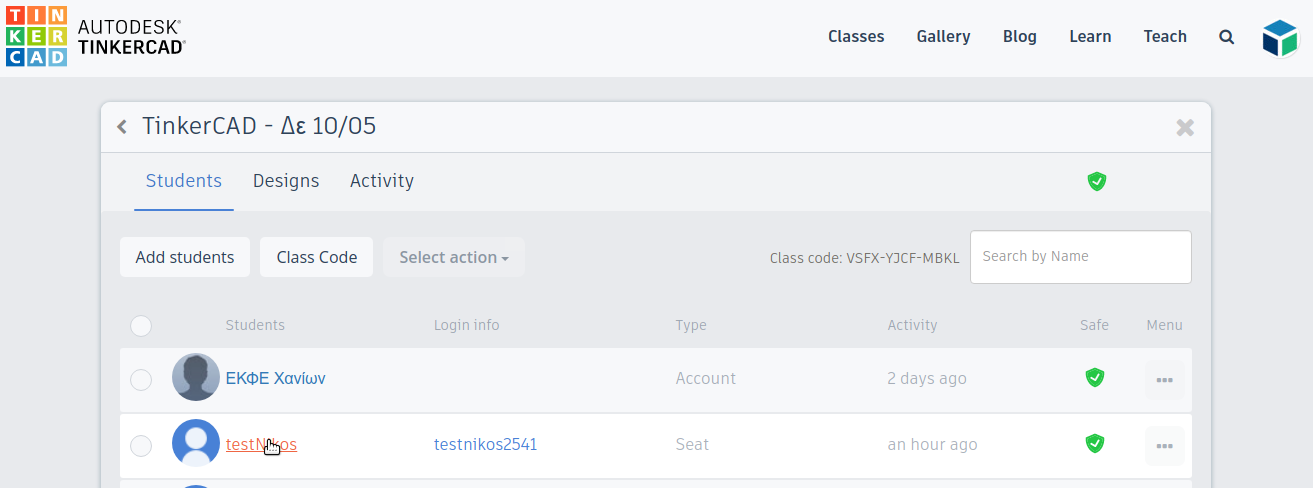The image size is (1313, 488).
Task: Open the Gallery navigation link
Action: pos(943,37)
